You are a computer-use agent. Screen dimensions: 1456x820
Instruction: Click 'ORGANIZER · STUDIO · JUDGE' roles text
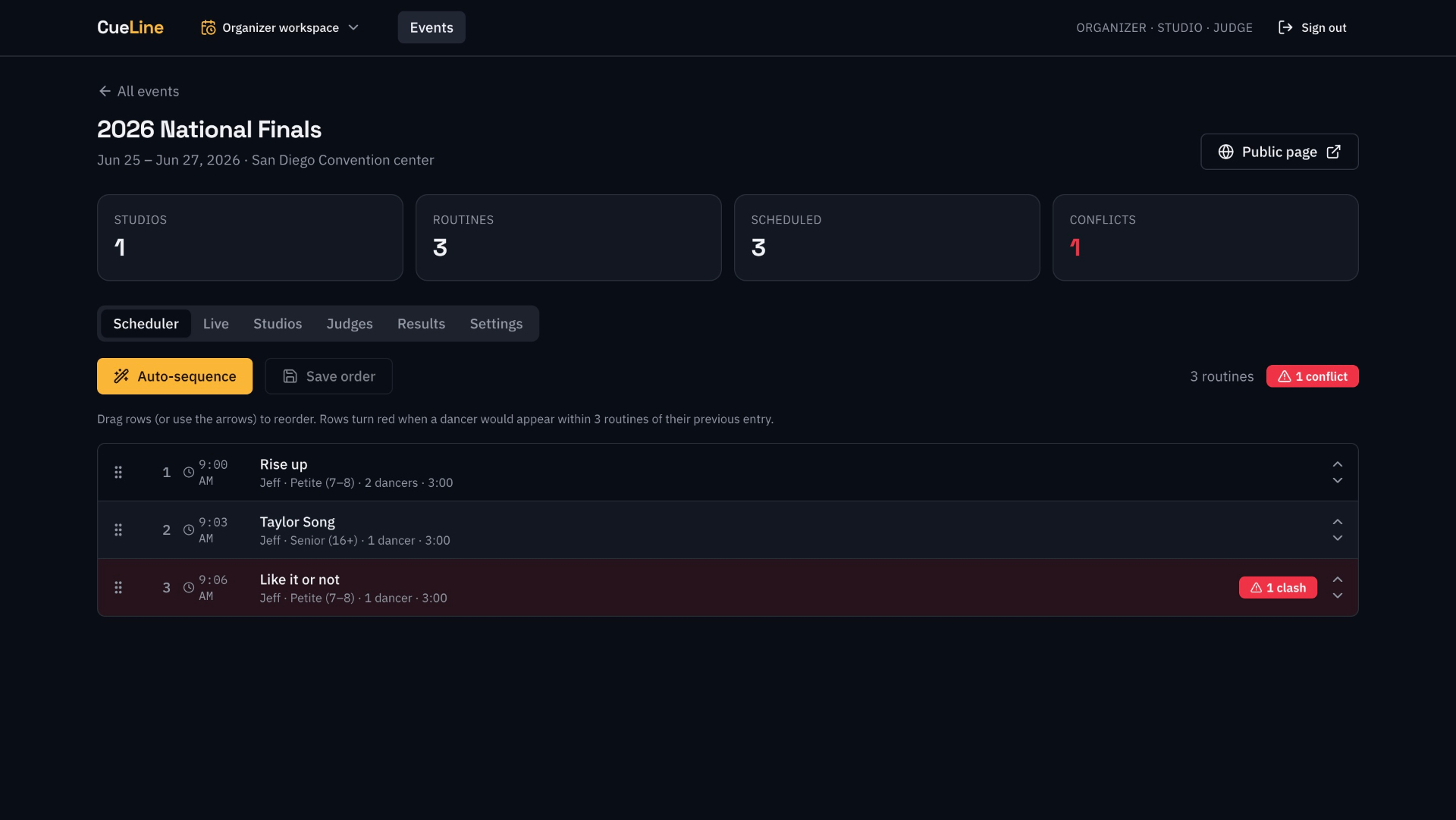click(1164, 28)
